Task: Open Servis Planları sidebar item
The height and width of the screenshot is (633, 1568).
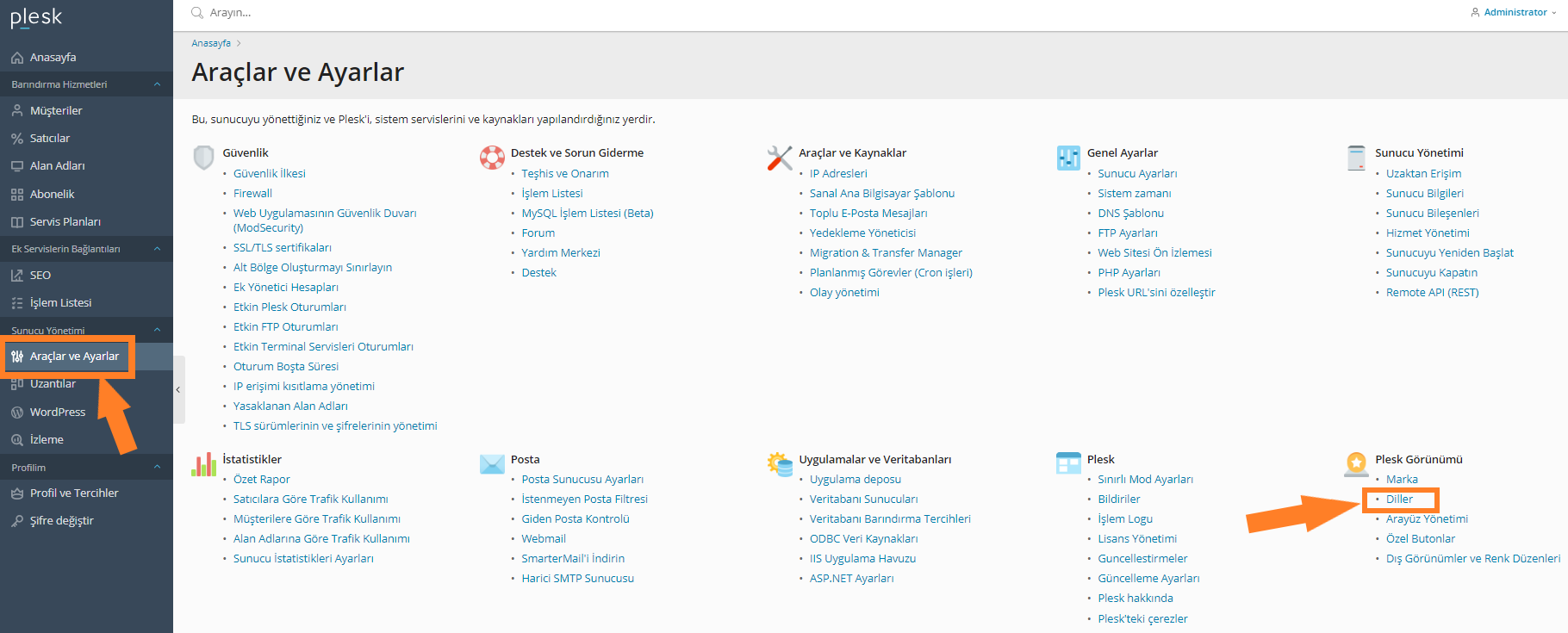Action: click(65, 222)
